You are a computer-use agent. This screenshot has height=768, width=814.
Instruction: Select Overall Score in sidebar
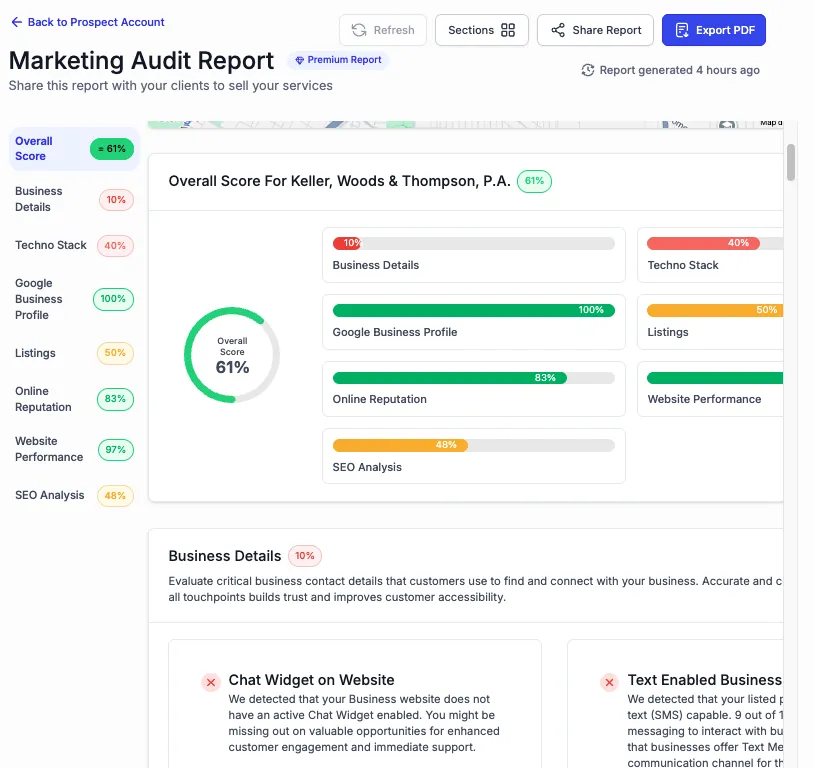(x=74, y=149)
